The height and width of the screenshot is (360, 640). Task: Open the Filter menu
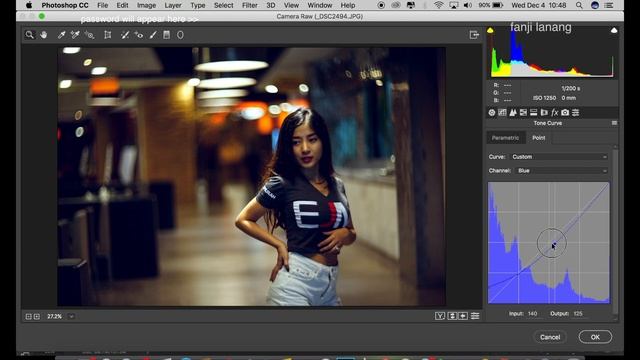[x=249, y=5]
